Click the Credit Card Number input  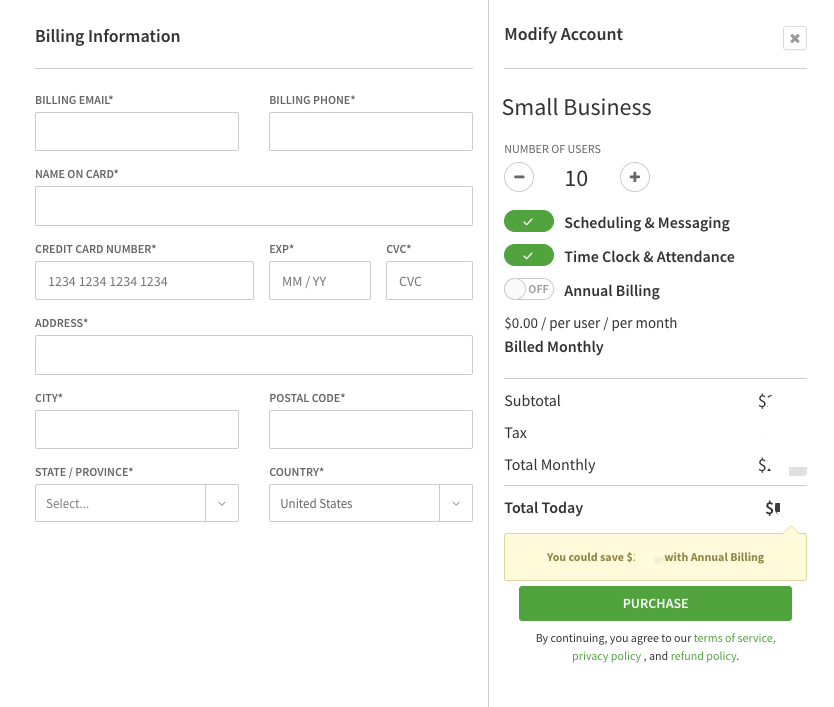(x=144, y=281)
